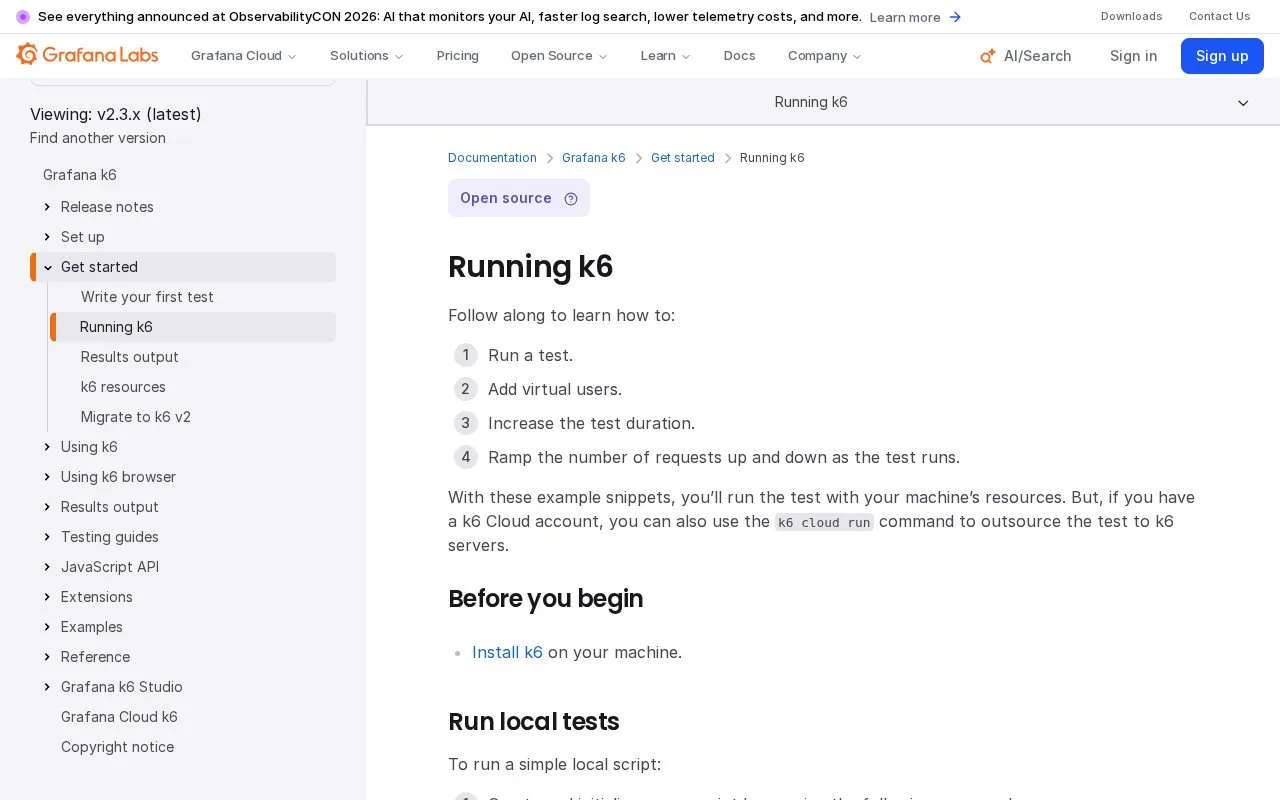
Task: Expand the Set up section chevron
Action: click(47, 237)
